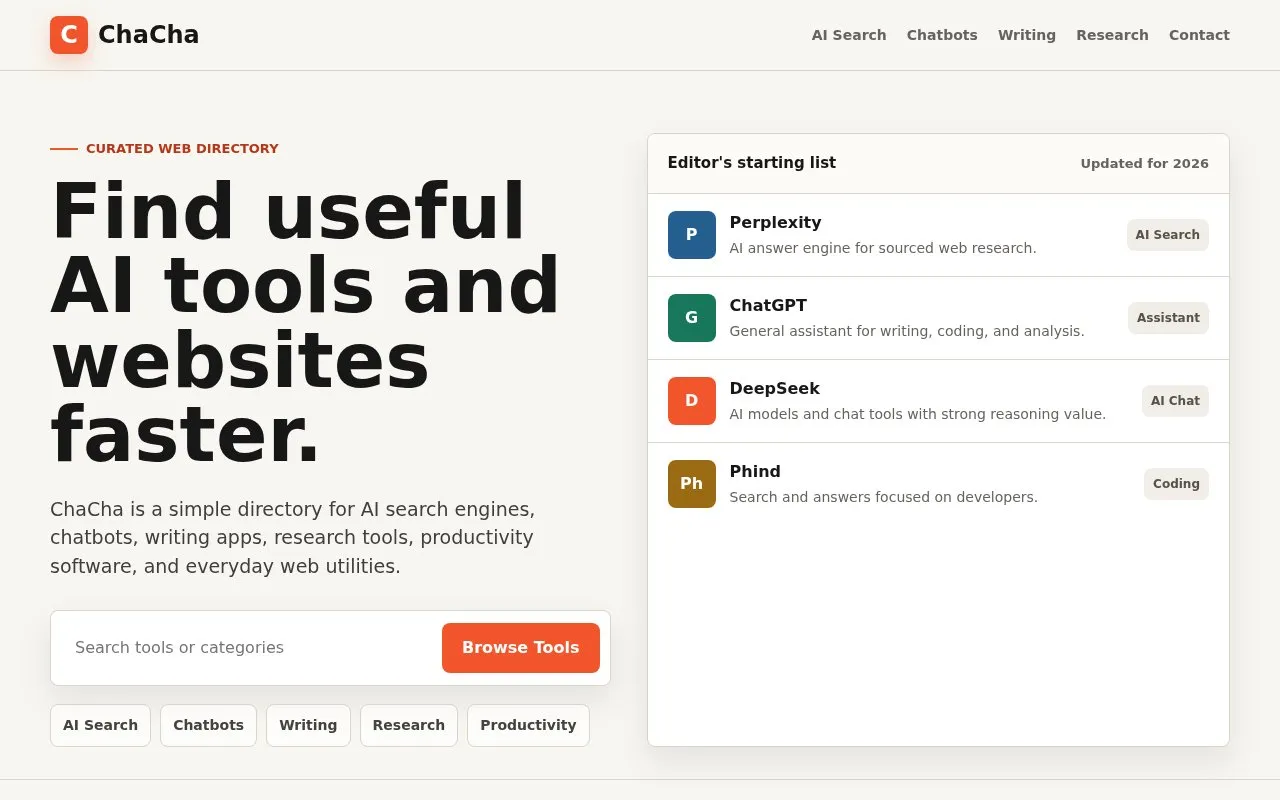The width and height of the screenshot is (1280, 800).
Task: Open the ChatGPT listing title
Action: point(768,305)
